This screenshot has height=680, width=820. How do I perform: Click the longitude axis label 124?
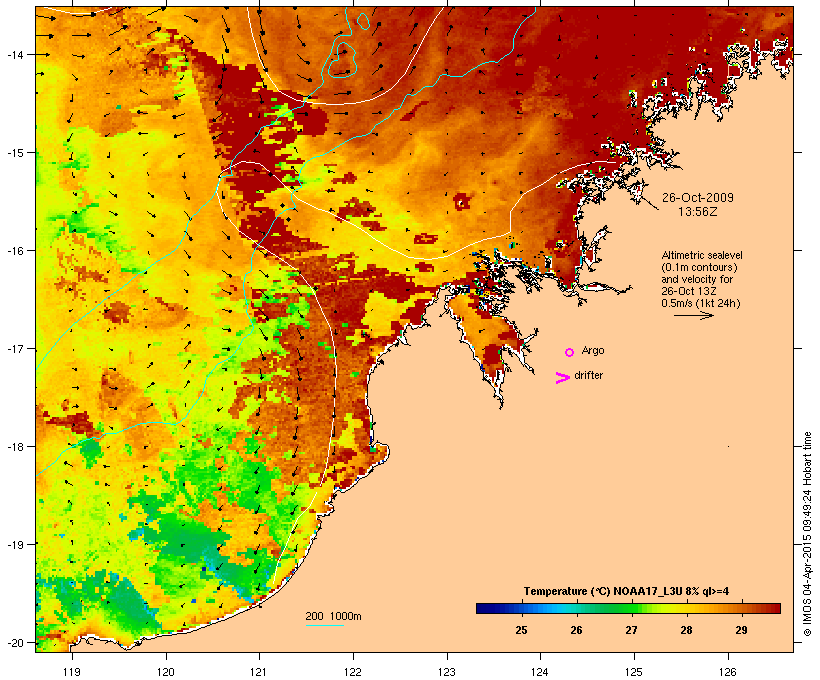coord(540,672)
